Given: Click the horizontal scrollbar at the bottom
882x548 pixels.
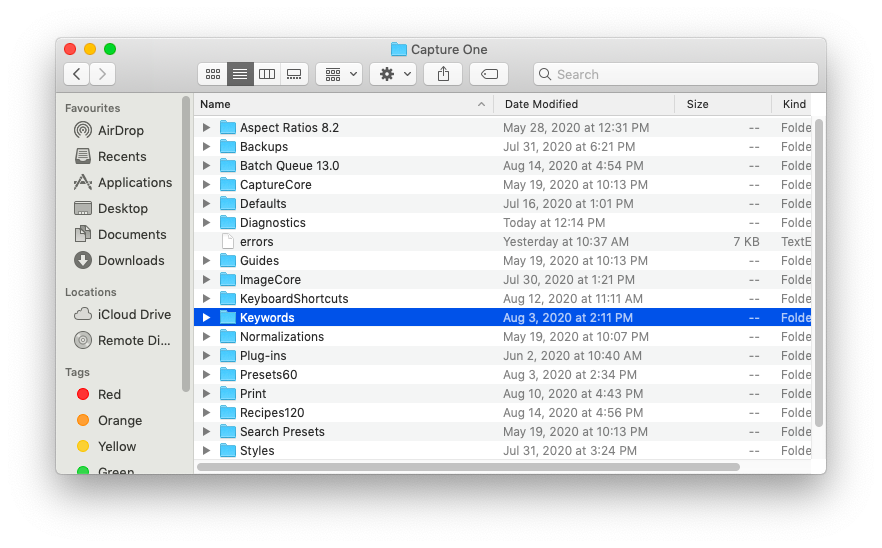Looking at the screenshot, I should click(x=468, y=467).
